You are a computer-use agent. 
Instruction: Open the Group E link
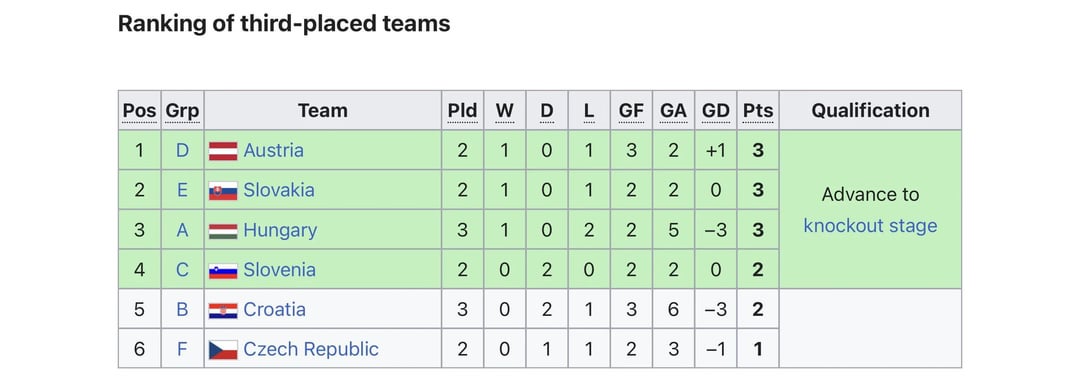tap(182, 190)
